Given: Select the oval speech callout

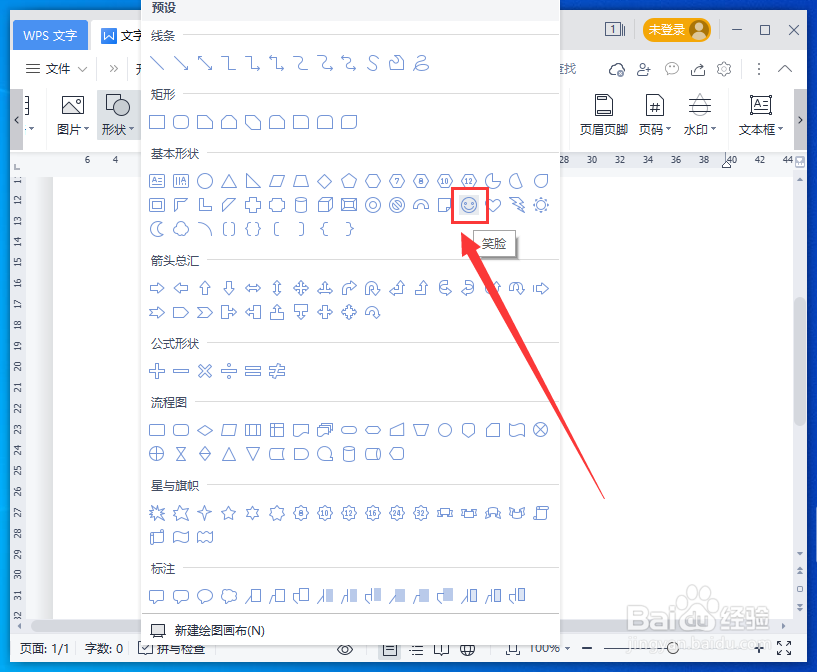Looking at the screenshot, I should tap(205, 596).
